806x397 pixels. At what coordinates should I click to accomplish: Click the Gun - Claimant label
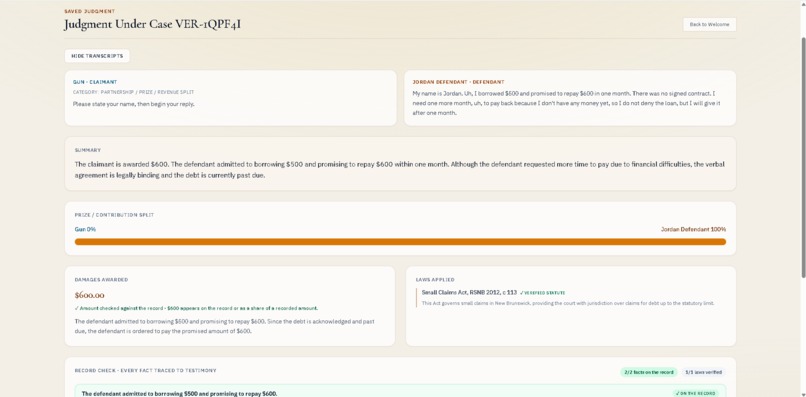(95, 82)
